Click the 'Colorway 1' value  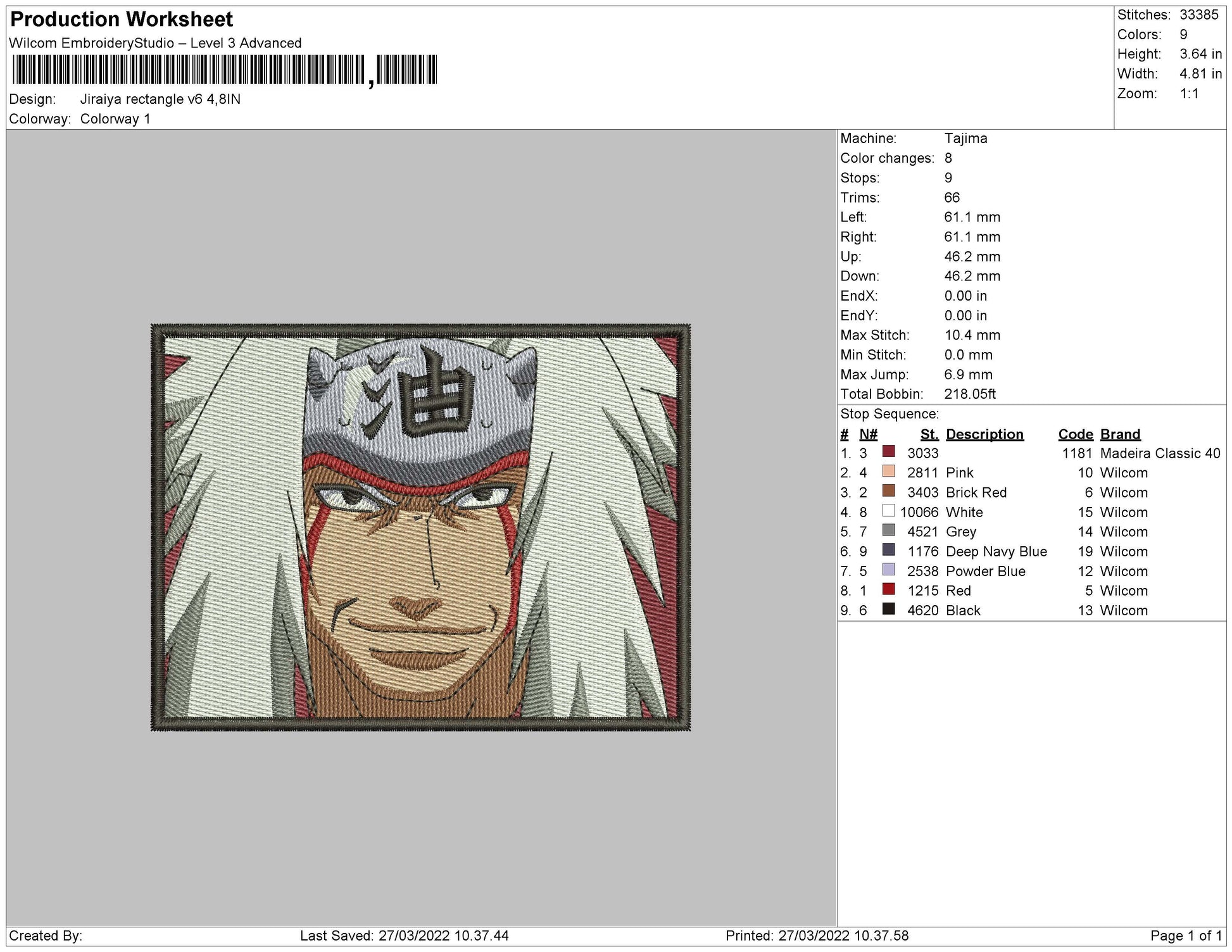[x=115, y=119]
